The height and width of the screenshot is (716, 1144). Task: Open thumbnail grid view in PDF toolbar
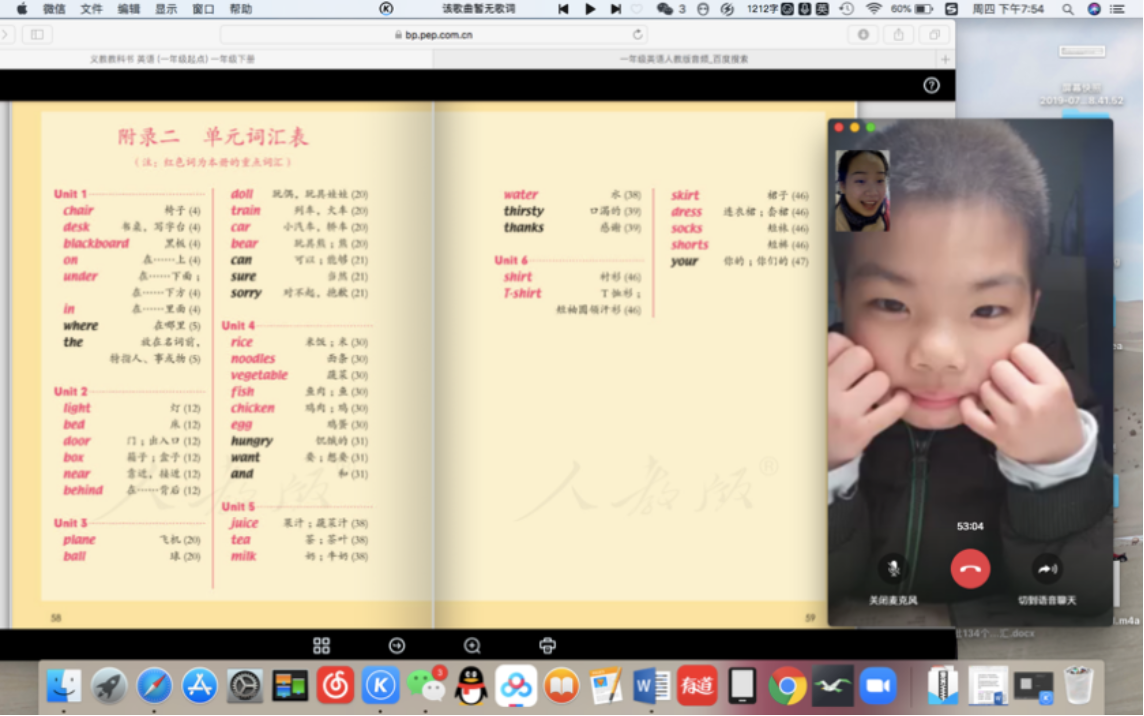321,645
